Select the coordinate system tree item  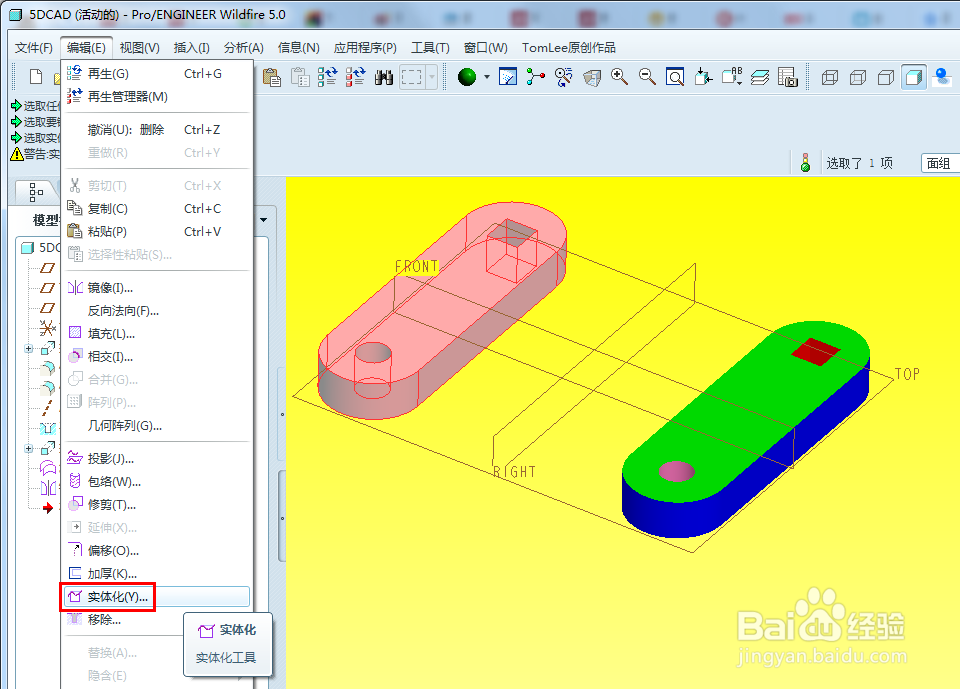[48, 328]
